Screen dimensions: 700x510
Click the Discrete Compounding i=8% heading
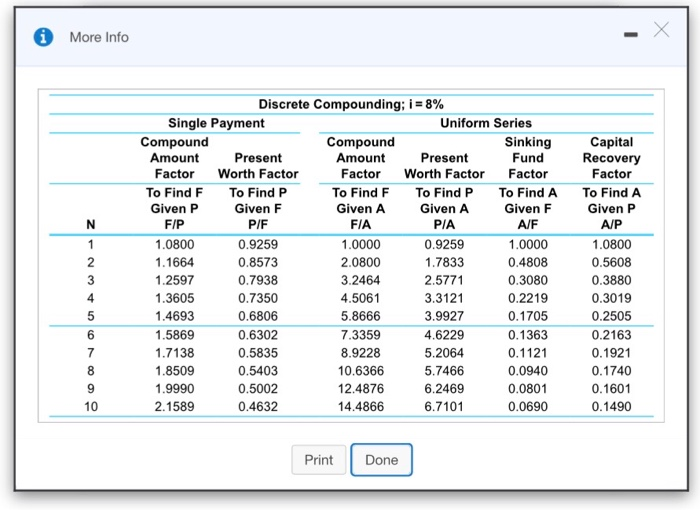(351, 104)
